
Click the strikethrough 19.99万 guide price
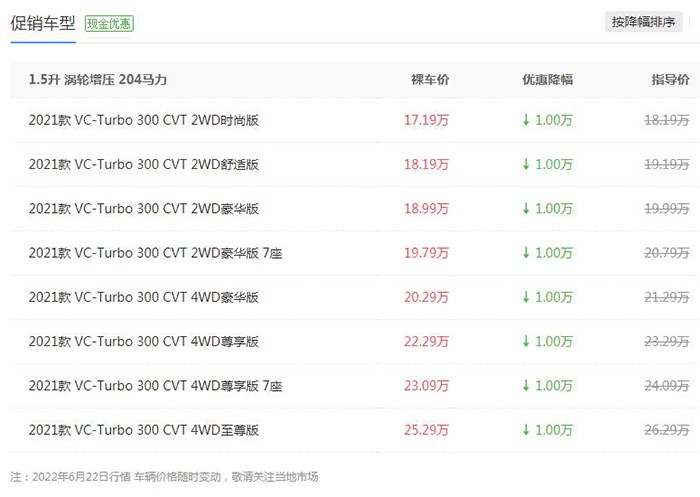coord(667,209)
